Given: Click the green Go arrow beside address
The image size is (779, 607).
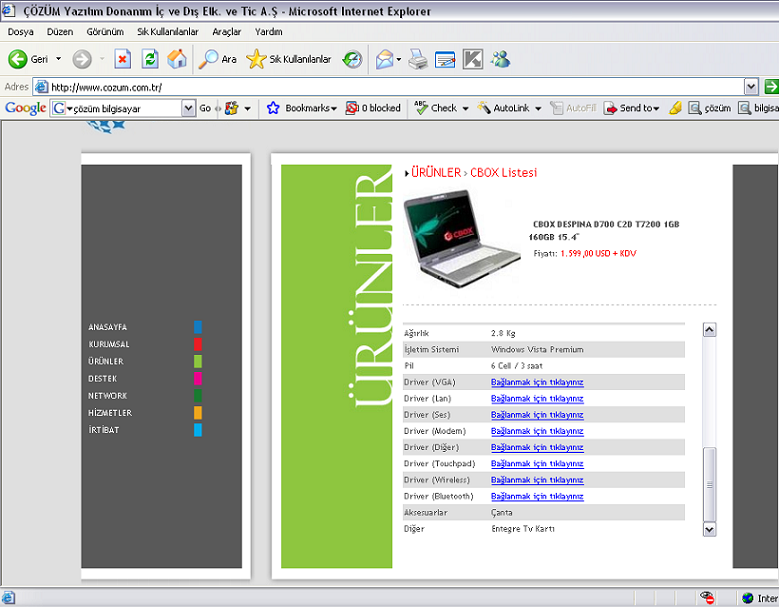Looking at the screenshot, I should coord(771,86).
